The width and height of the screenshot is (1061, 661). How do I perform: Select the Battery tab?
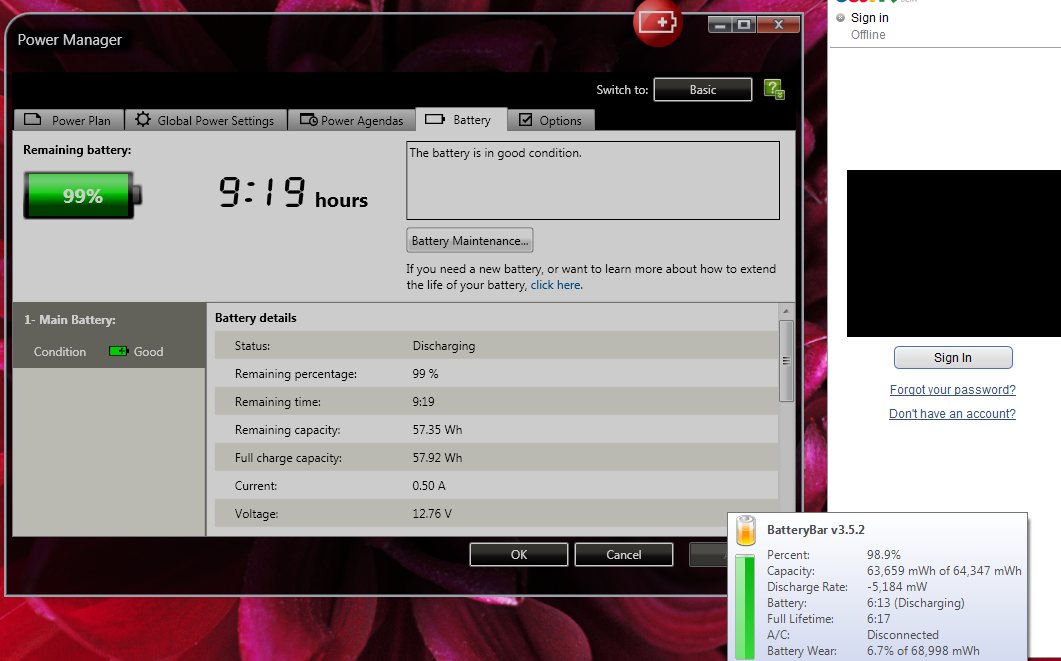tap(460, 119)
